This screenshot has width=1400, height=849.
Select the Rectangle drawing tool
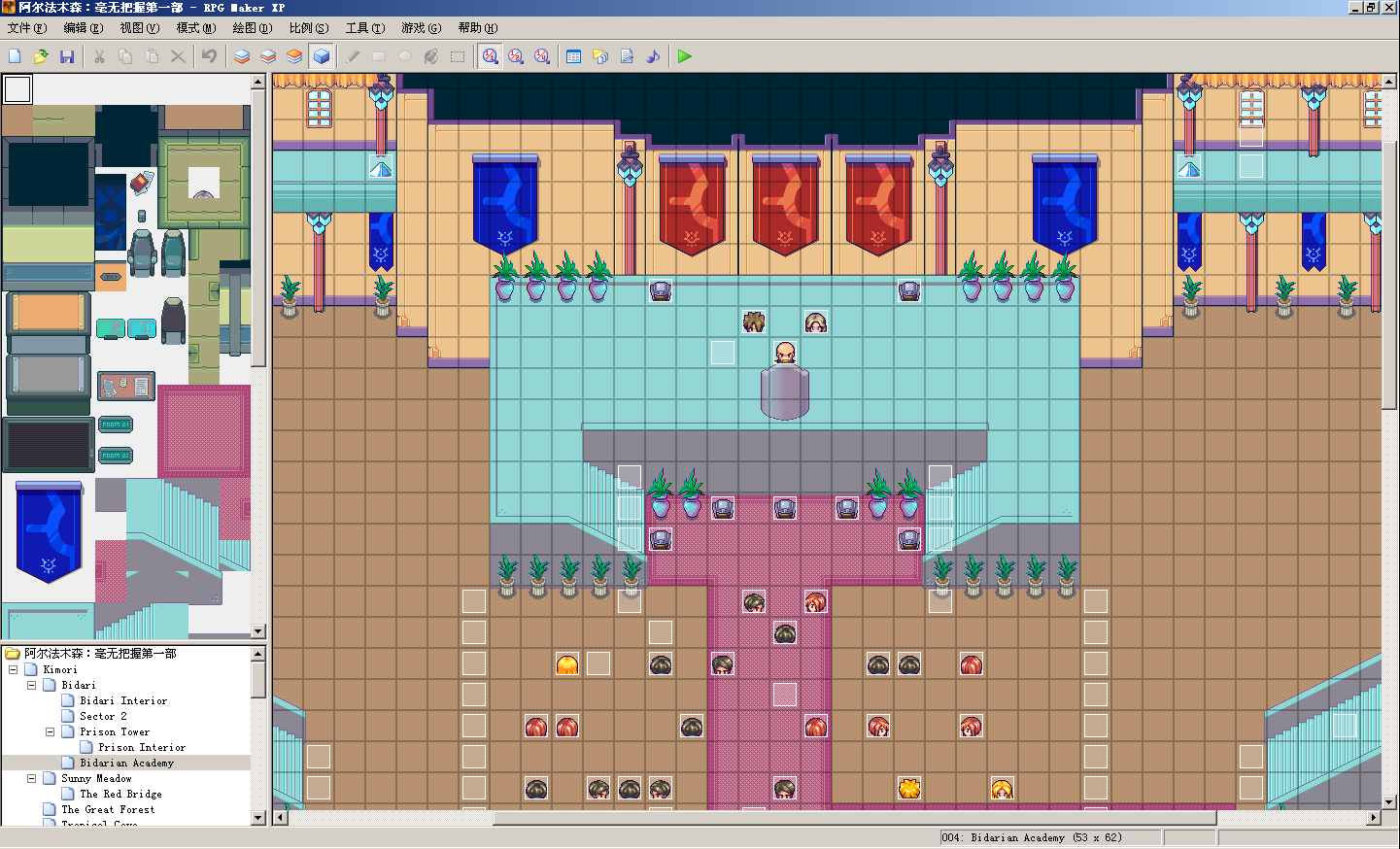tap(379, 56)
